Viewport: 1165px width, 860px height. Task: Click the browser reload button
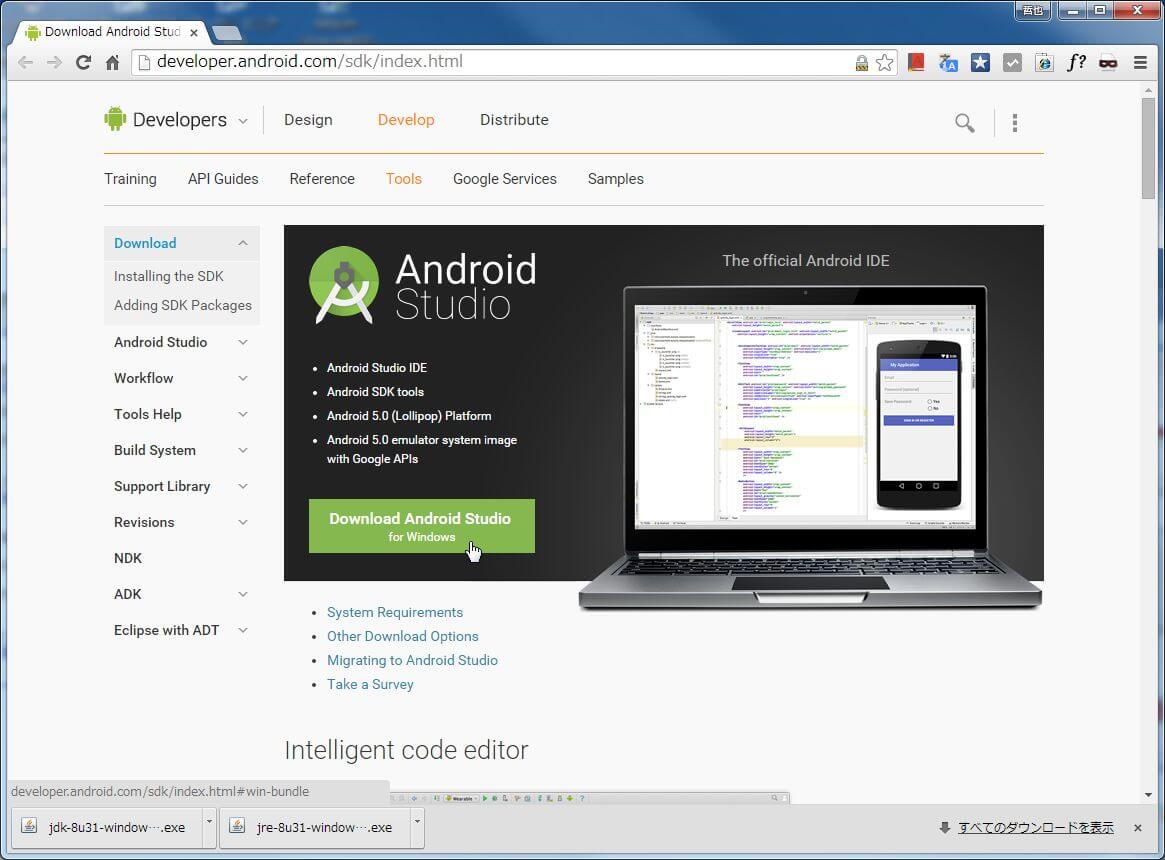pyautogui.click(x=83, y=62)
